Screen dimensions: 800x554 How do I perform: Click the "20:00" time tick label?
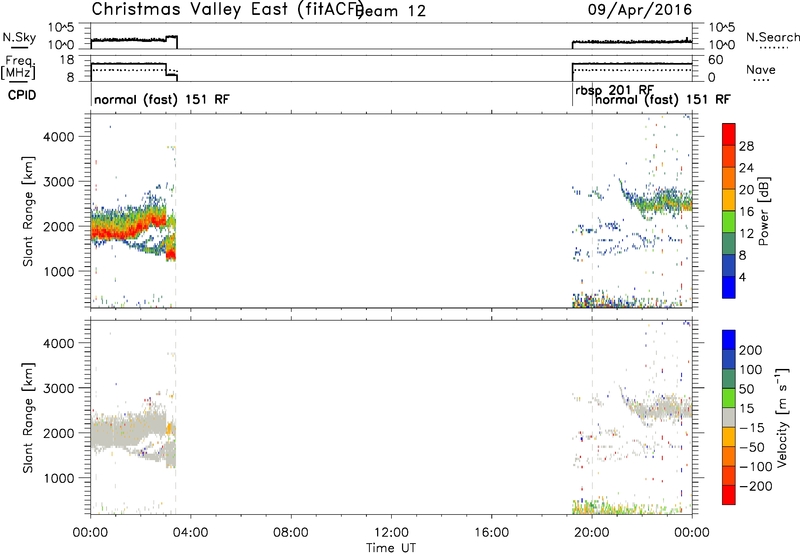[592, 533]
